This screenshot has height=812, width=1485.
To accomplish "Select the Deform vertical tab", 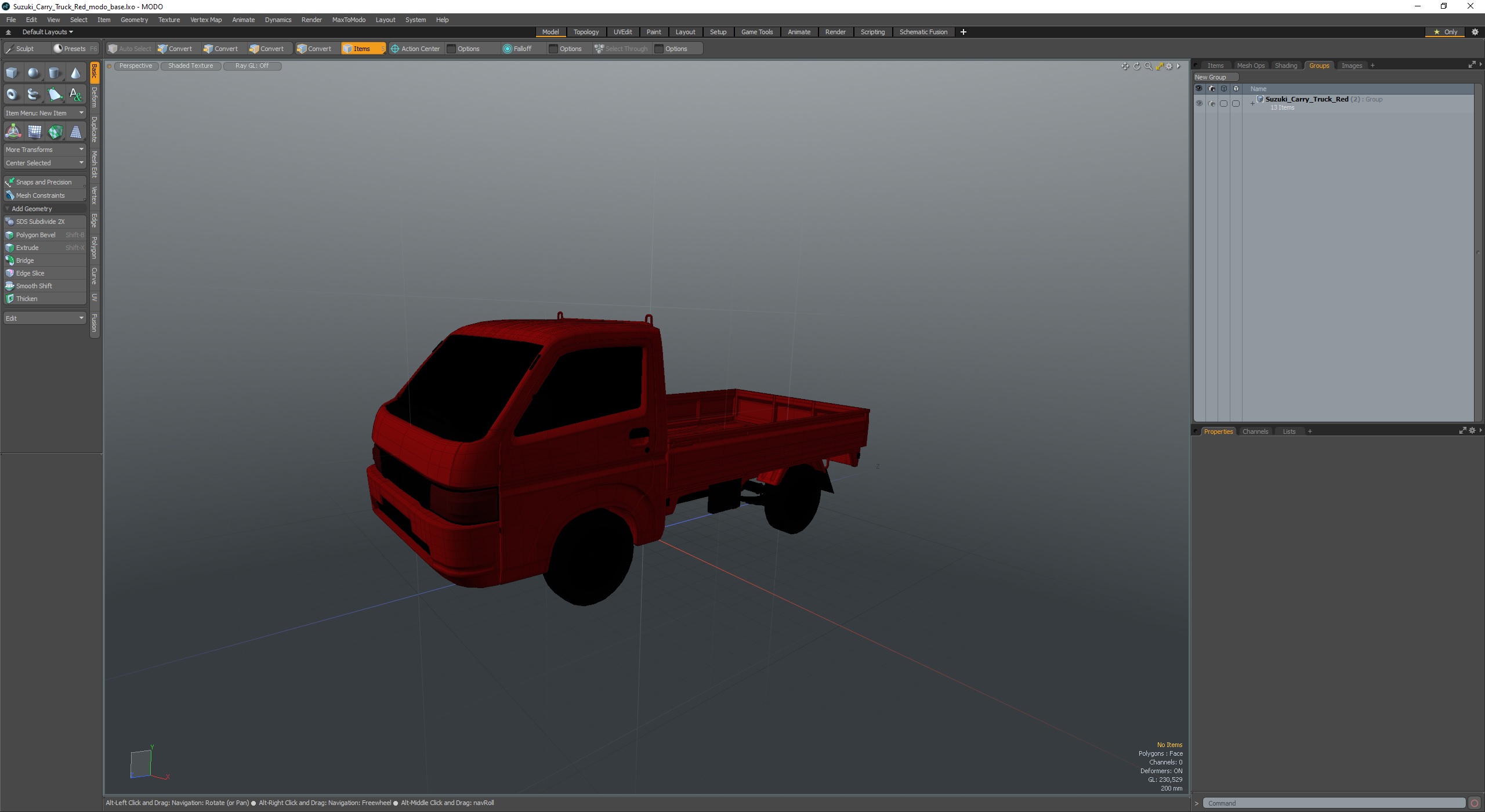I will point(95,97).
